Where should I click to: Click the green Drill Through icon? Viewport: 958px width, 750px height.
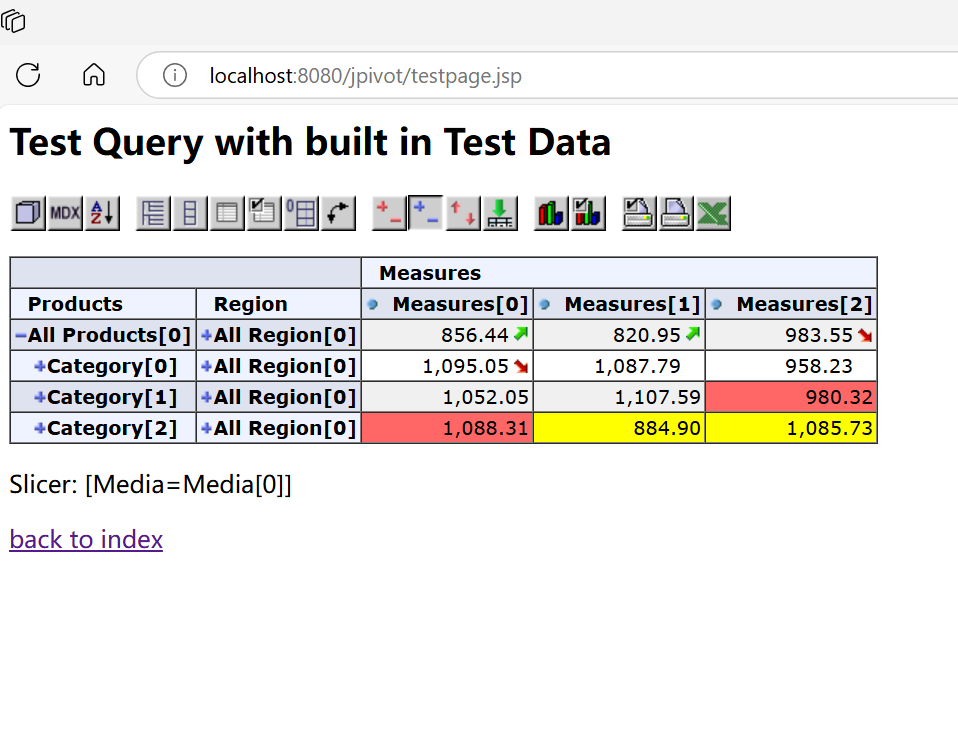(x=500, y=213)
